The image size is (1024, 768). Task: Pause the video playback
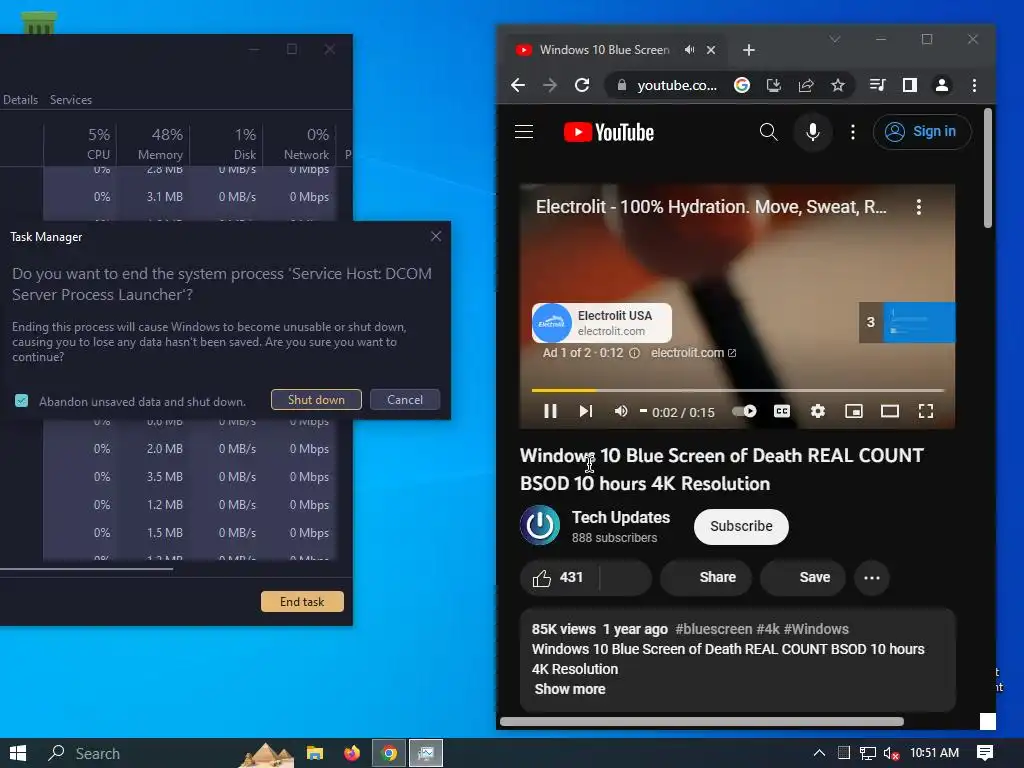pyautogui.click(x=551, y=411)
